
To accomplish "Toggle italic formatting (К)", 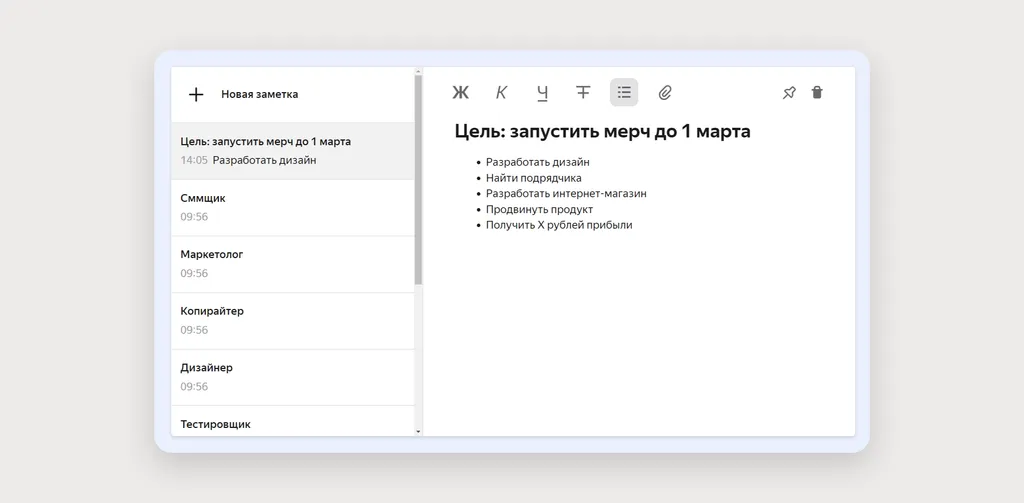I will 501,93.
